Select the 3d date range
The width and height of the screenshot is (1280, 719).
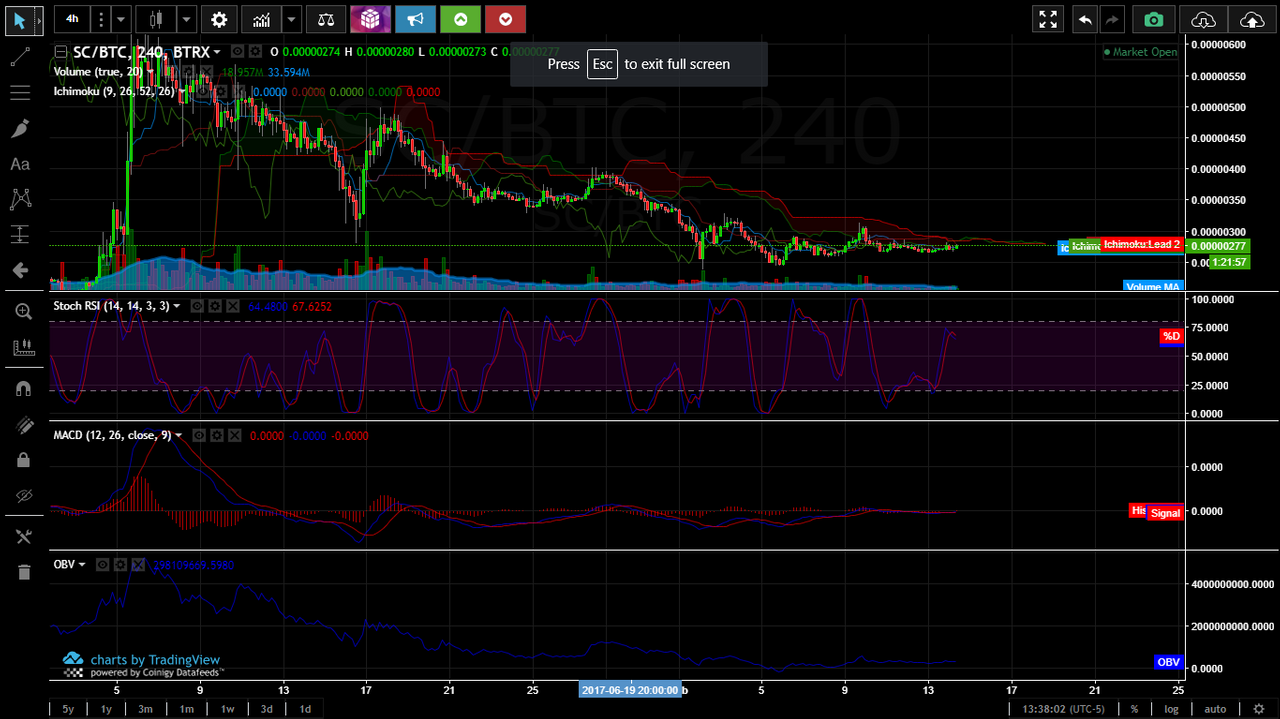pyautogui.click(x=266, y=709)
